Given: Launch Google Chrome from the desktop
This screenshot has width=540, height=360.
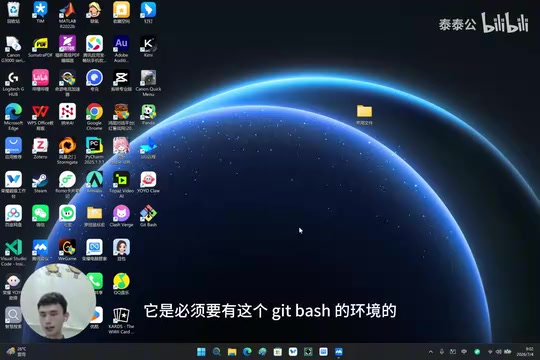Looking at the screenshot, I should point(94,116).
